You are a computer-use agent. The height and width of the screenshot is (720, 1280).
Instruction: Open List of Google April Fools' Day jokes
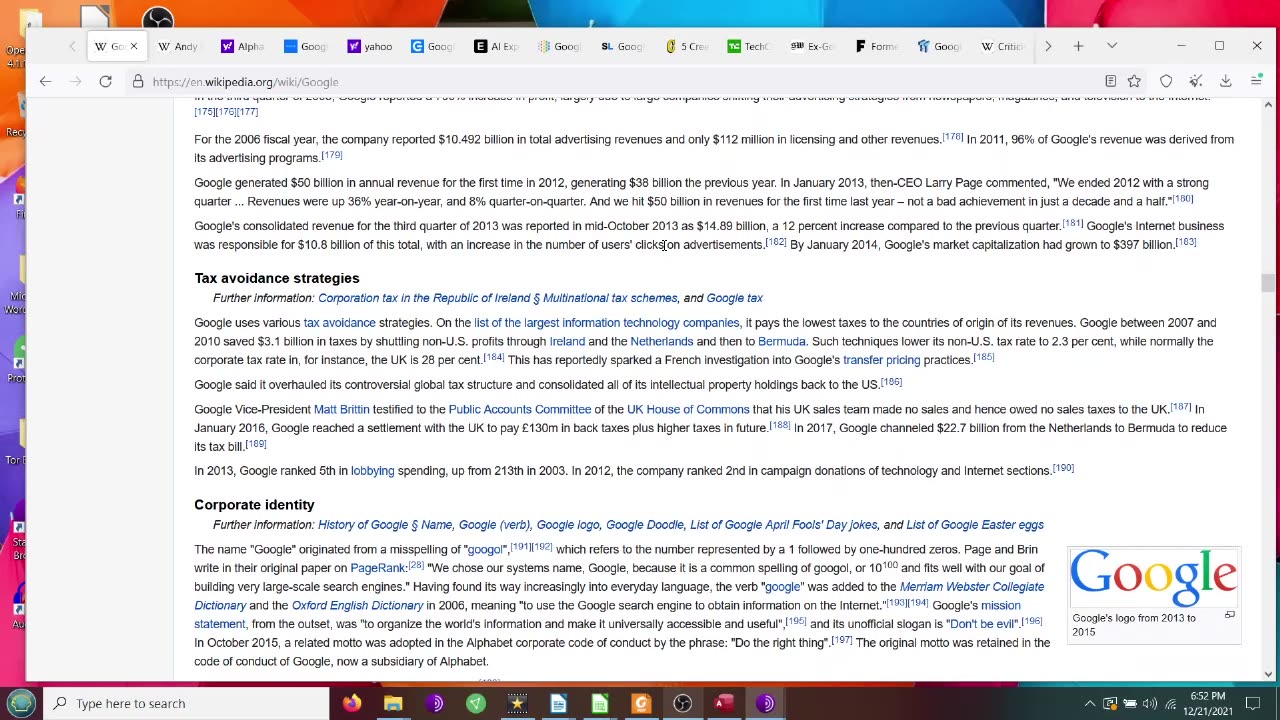pos(783,525)
